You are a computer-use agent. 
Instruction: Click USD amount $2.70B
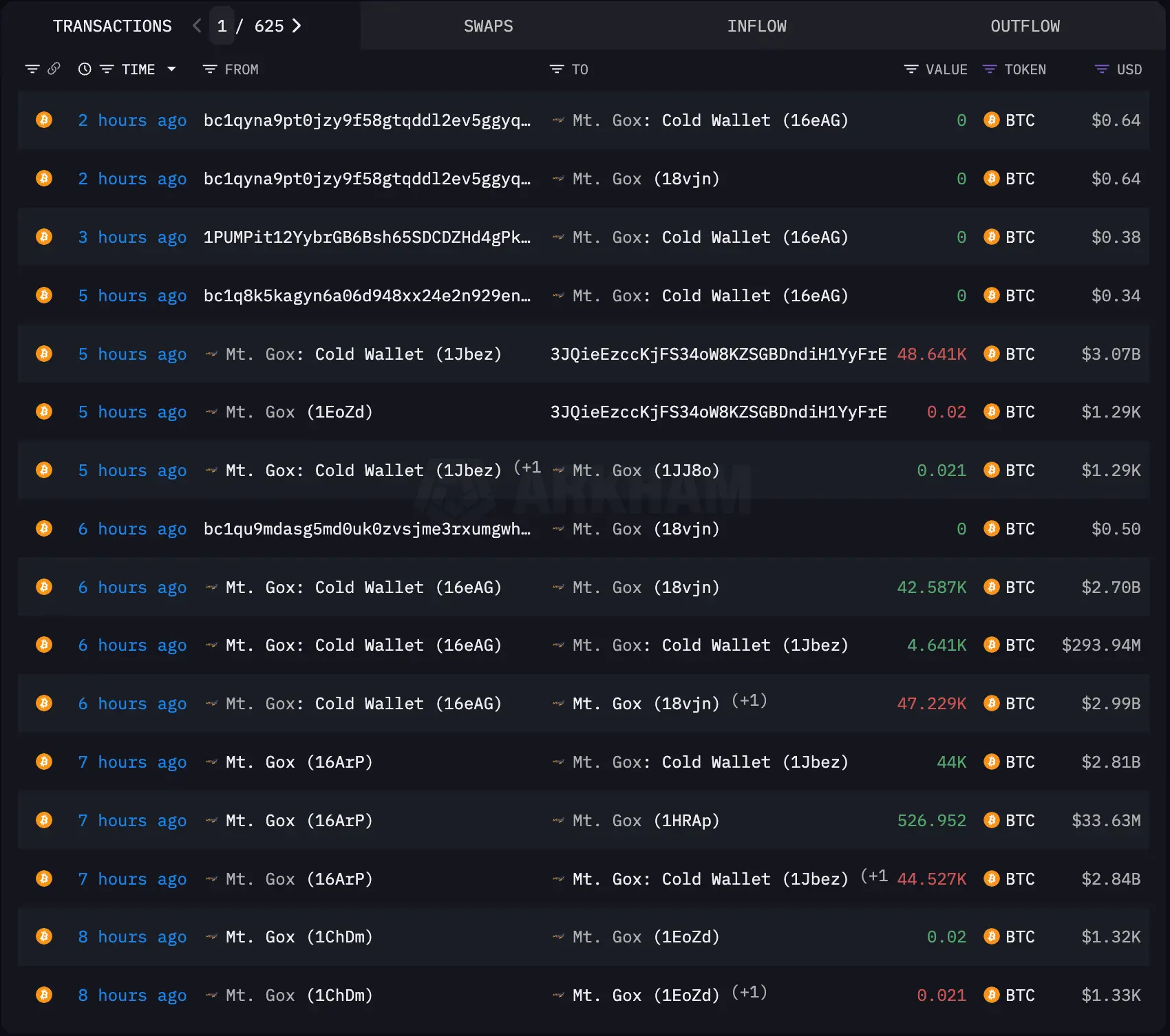pos(1111,587)
